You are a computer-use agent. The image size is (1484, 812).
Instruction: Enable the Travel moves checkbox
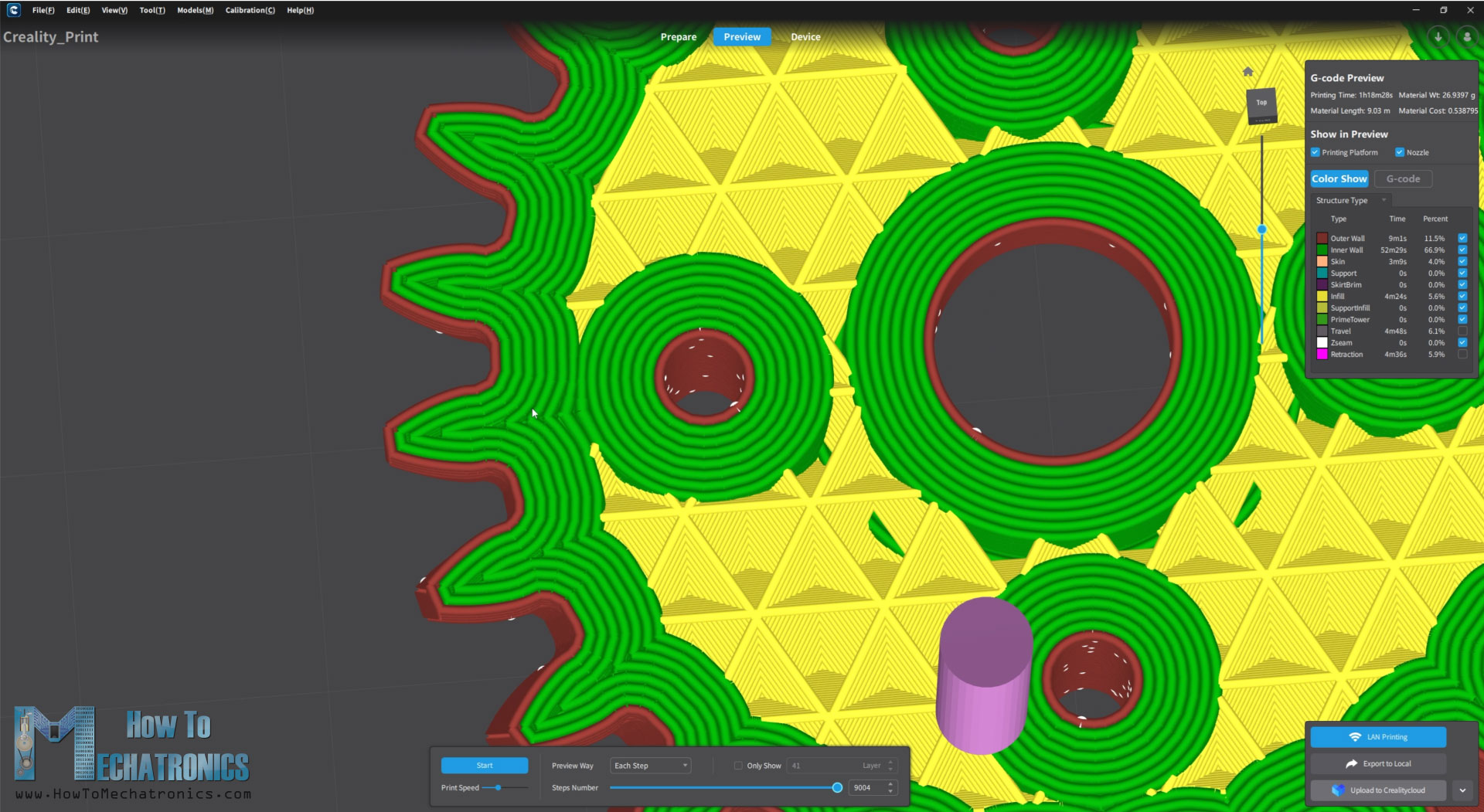click(1462, 331)
